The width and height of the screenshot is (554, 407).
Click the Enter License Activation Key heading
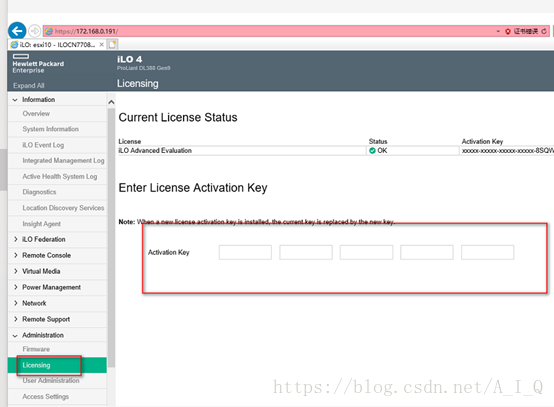[x=193, y=188]
